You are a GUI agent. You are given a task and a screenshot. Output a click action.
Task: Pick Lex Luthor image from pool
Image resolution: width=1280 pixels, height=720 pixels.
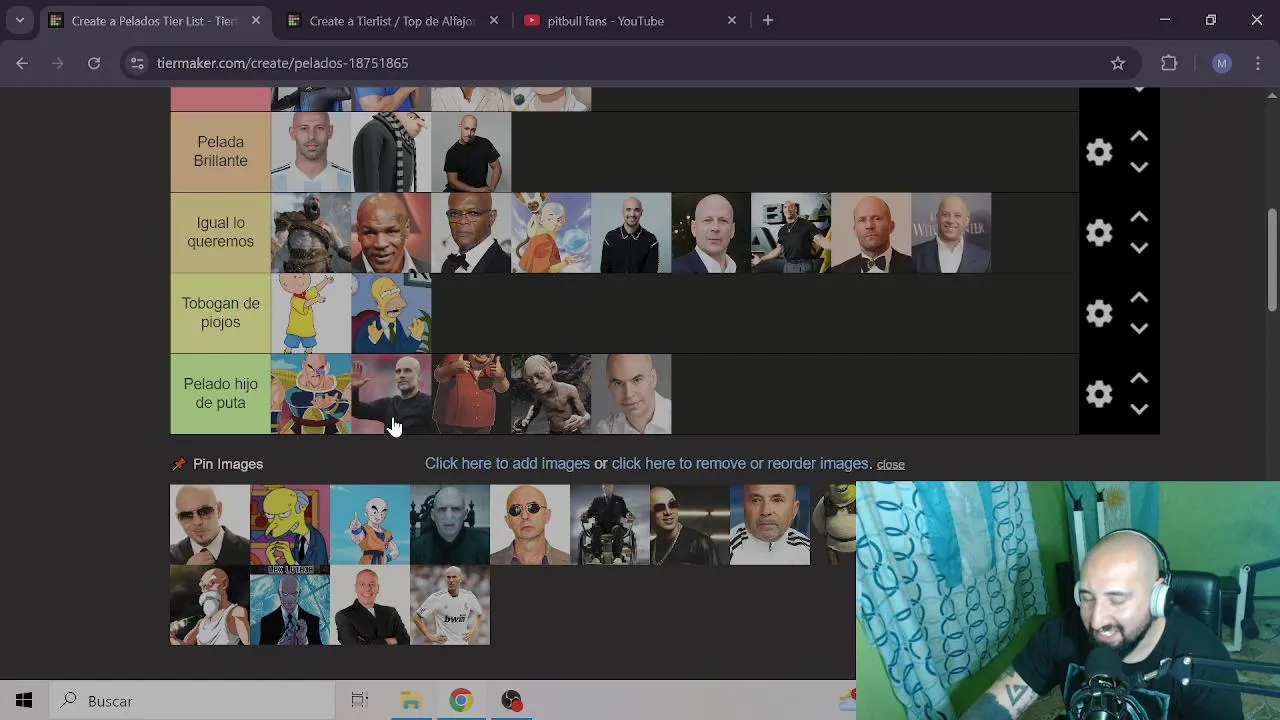[x=290, y=605]
